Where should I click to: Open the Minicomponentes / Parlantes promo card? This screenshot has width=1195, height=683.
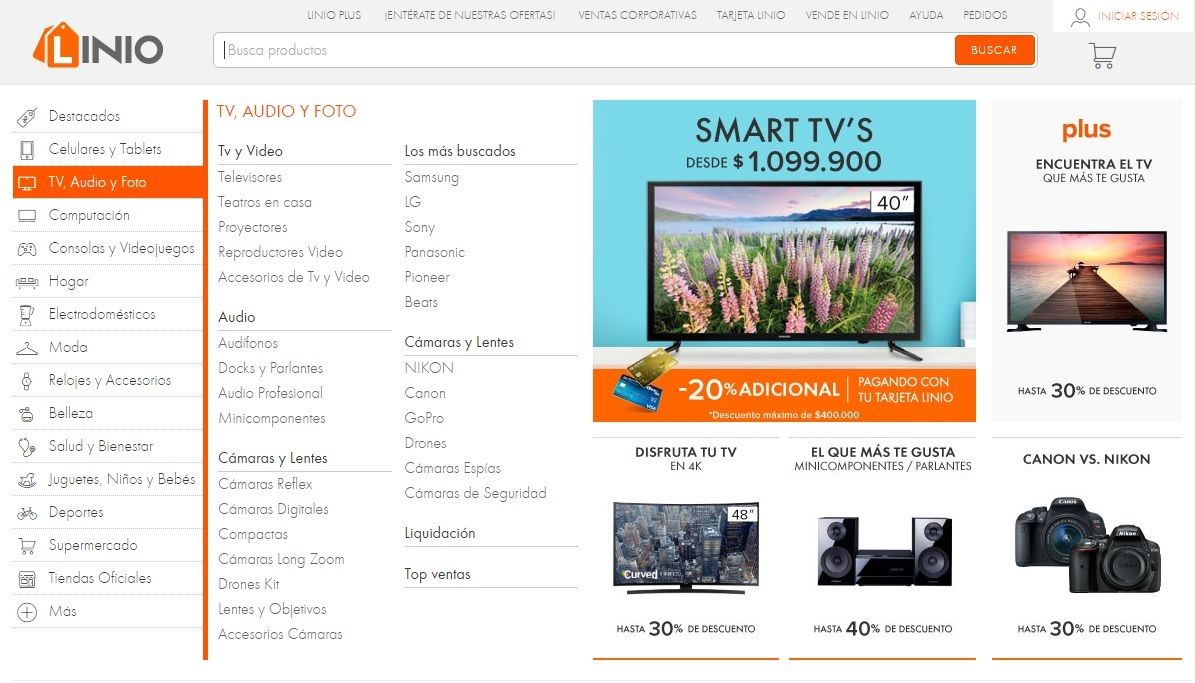point(883,547)
